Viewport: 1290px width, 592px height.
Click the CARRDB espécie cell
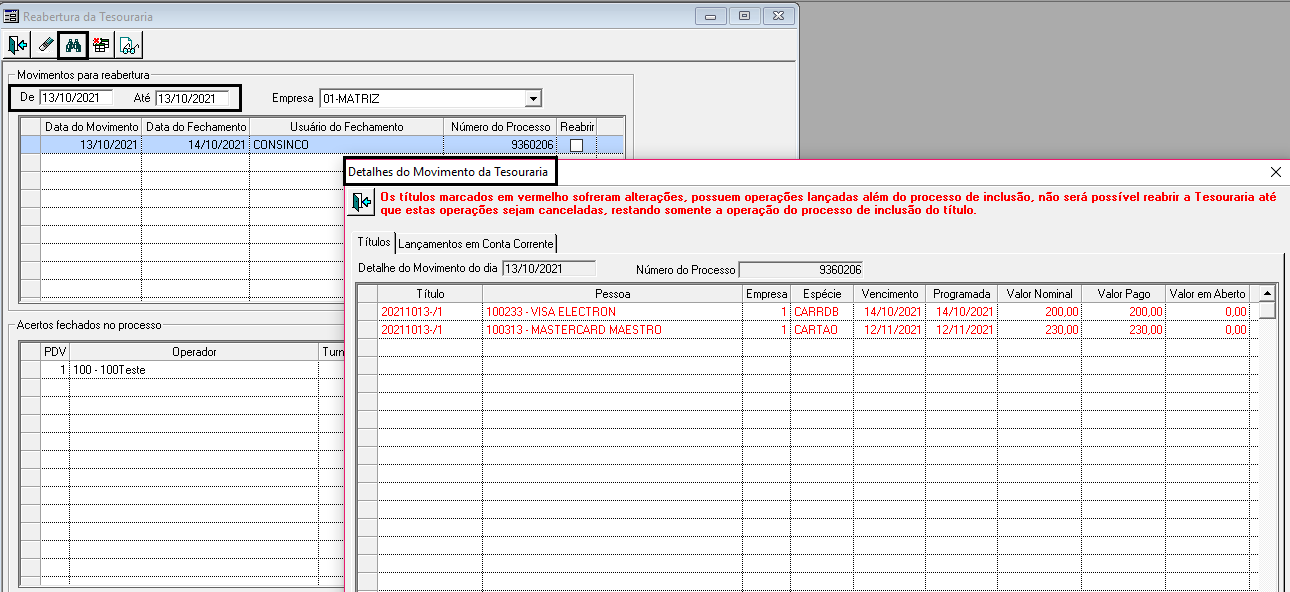coord(822,311)
